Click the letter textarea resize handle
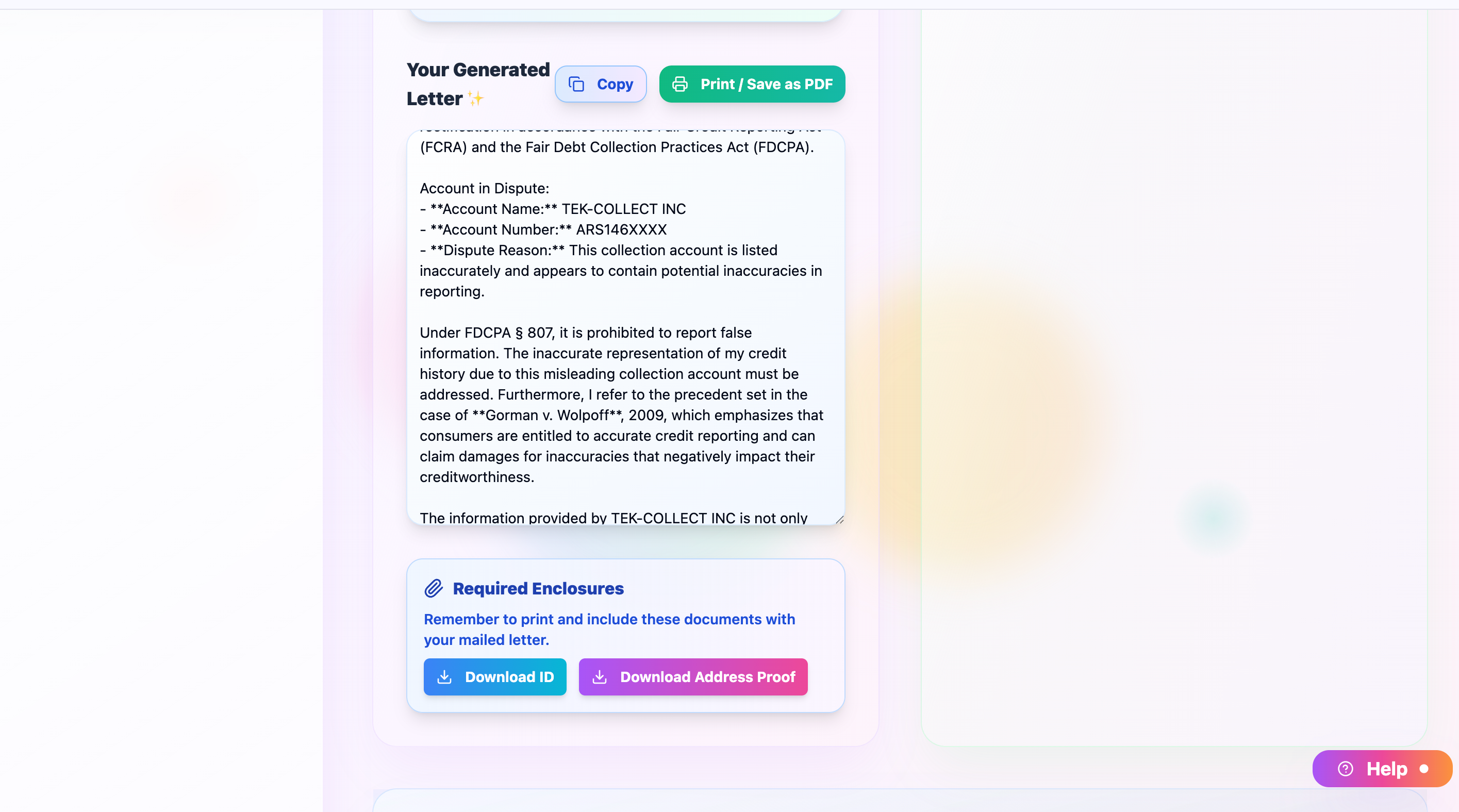This screenshot has width=1459, height=812. tap(839, 519)
